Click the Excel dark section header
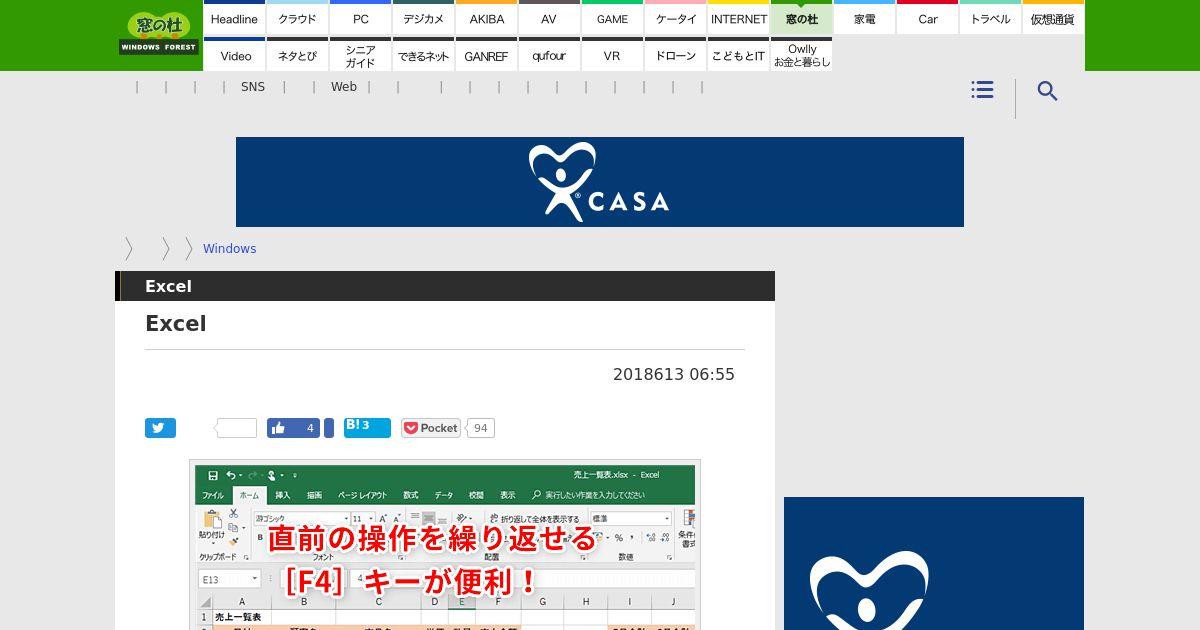 [x=445, y=286]
